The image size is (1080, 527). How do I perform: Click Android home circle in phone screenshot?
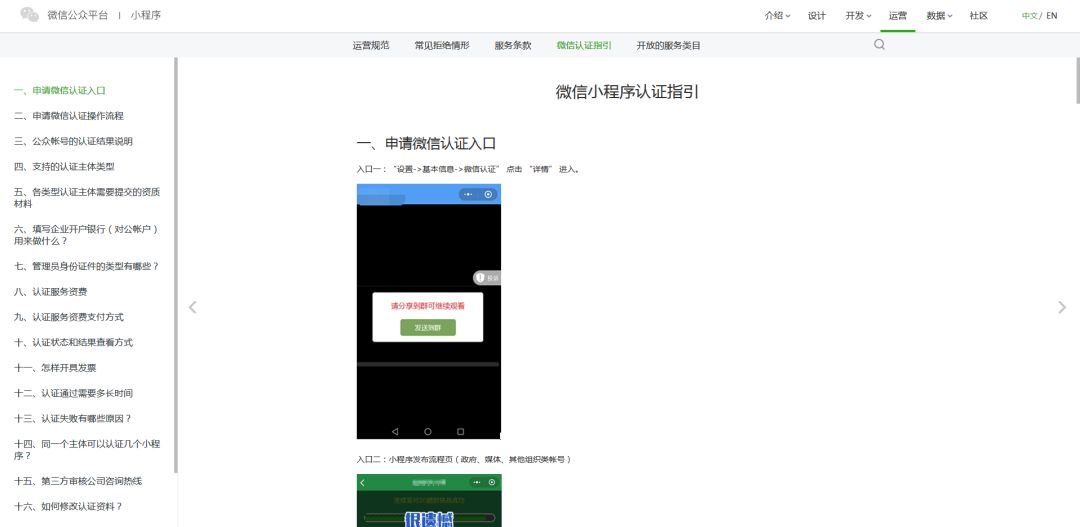tap(428, 431)
